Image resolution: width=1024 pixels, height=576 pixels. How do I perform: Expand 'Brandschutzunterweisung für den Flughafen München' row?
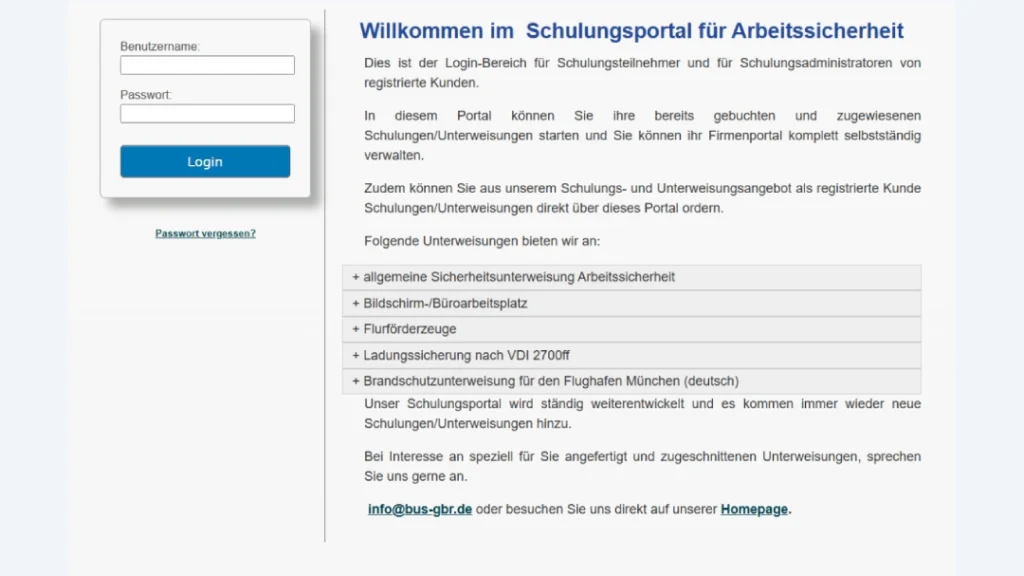(551, 381)
